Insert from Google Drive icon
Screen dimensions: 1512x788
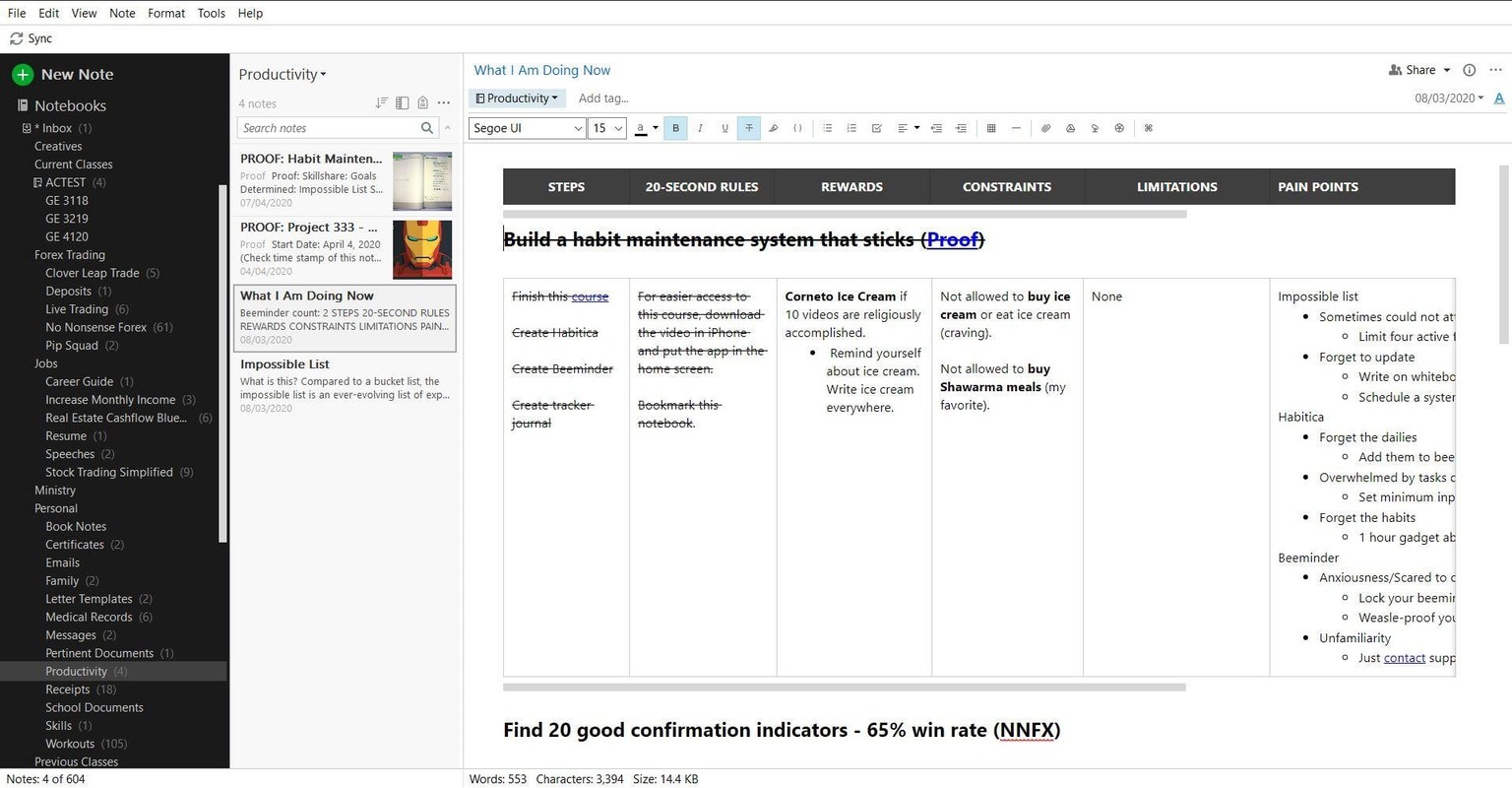point(1070,128)
